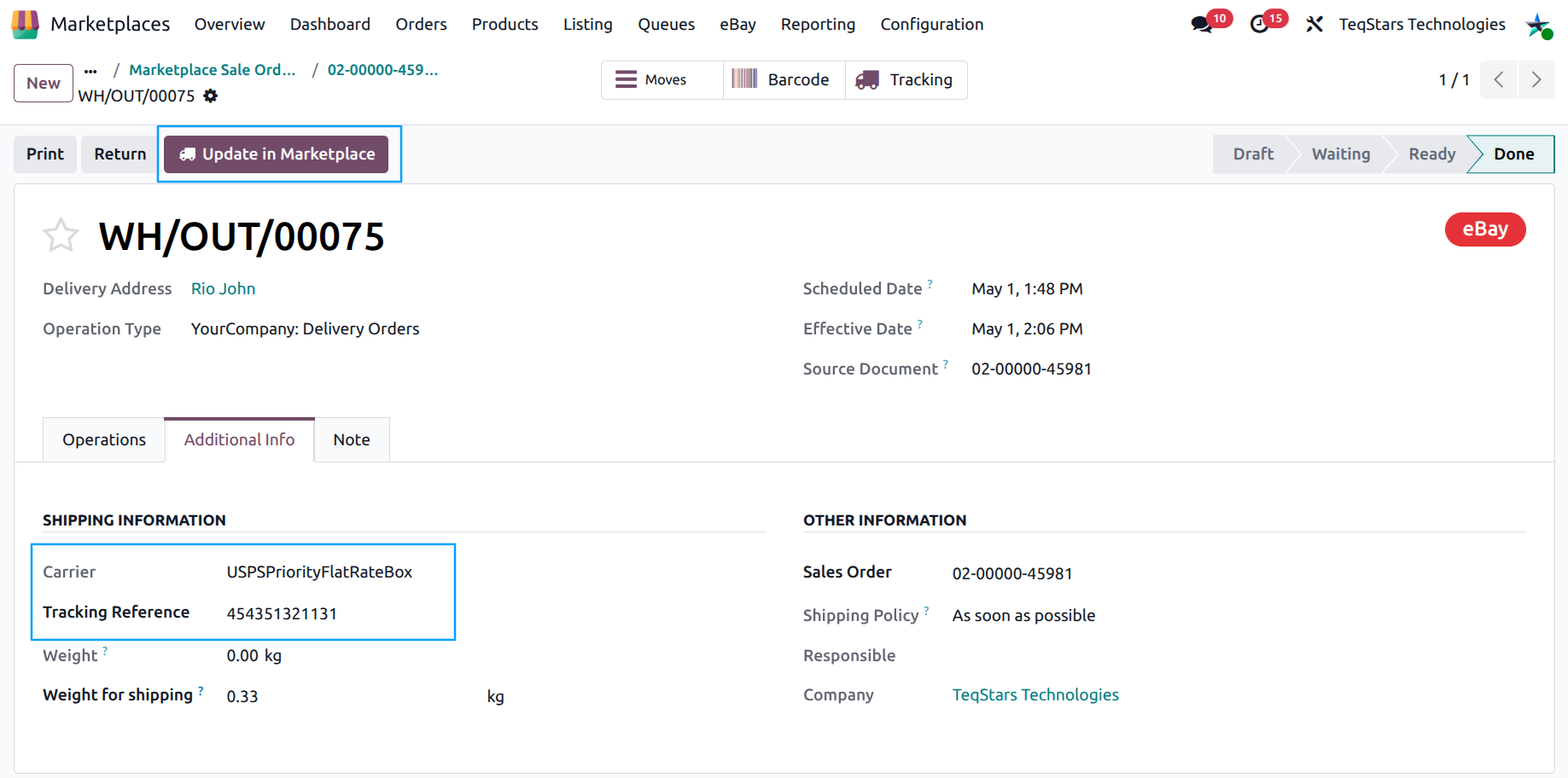Screen dimensions: 1568x778
Task: Select the Draft status stage
Action: [1252, 154]
